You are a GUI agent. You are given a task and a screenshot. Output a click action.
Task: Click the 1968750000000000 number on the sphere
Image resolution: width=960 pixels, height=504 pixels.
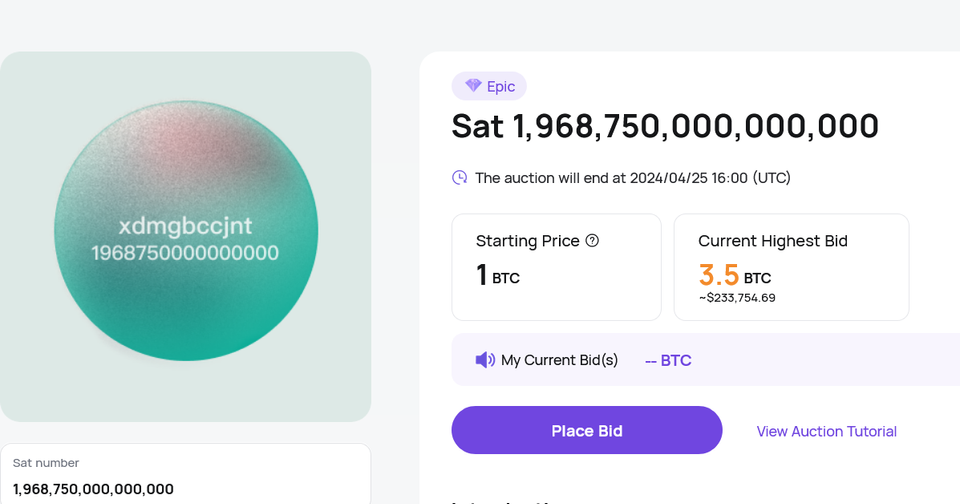pos(185,253)
